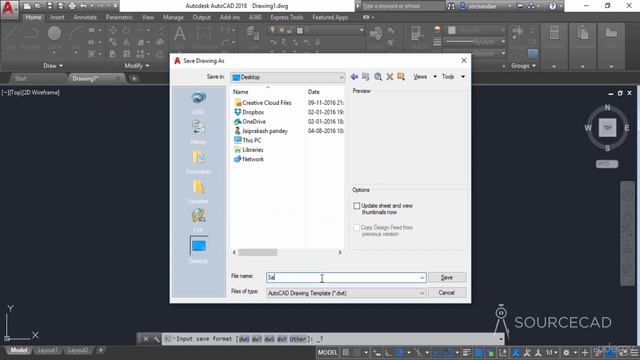This screenshot has width=640, height=360.
Task: Click the dialog's horizontal scrollbar thumb
Action: [x=258, y=253]
